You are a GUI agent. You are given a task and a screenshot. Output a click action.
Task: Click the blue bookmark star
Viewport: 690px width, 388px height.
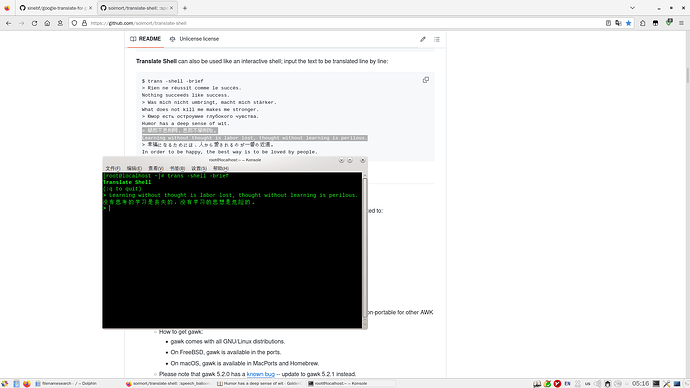click(628, 23)
